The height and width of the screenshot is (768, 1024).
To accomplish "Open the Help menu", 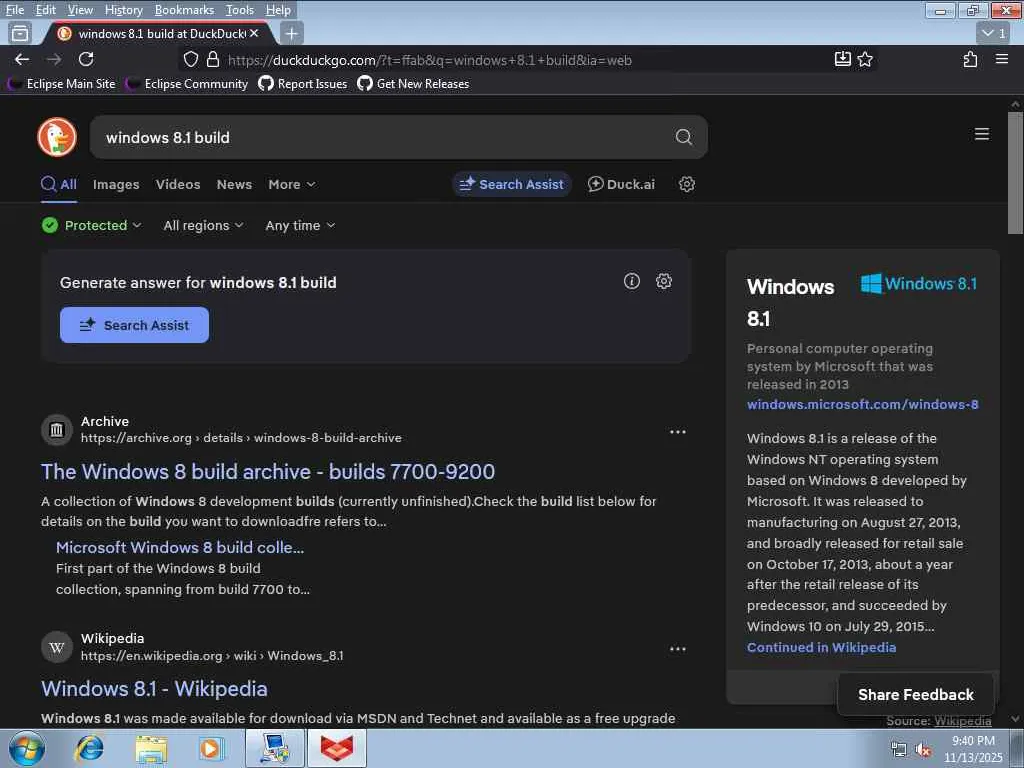I will (x=278, y=10).
